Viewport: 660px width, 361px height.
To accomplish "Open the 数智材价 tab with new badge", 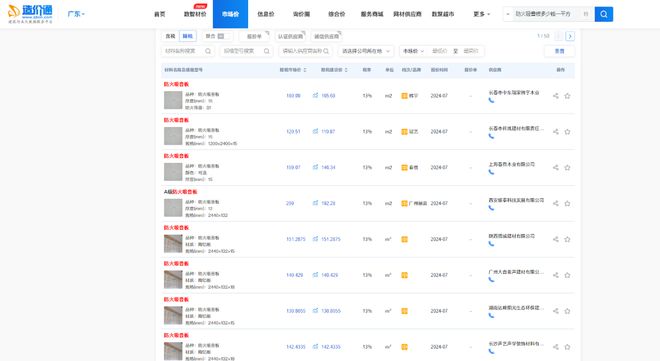I will [195, 14].
